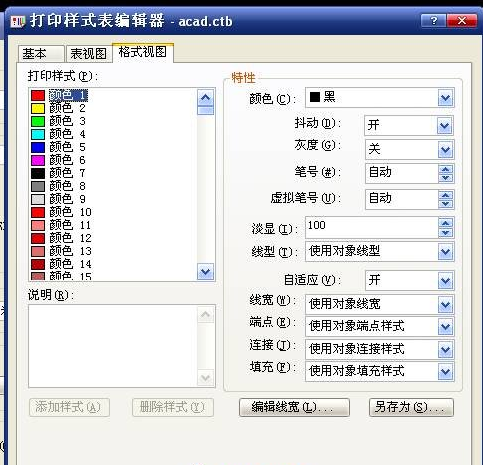This screenshot has height=465, width=483.
Task: Choose plot style 颜色 12 label
Action: 70,238
